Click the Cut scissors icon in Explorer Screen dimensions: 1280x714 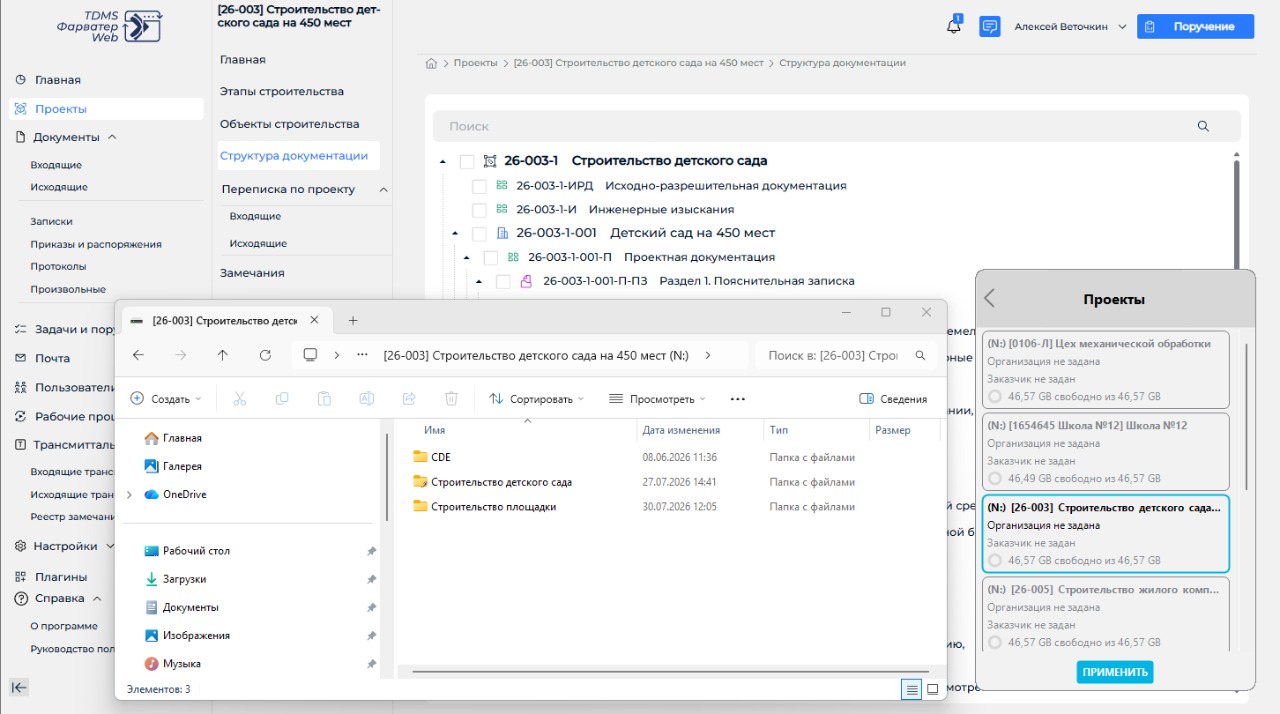click(239, 398)
